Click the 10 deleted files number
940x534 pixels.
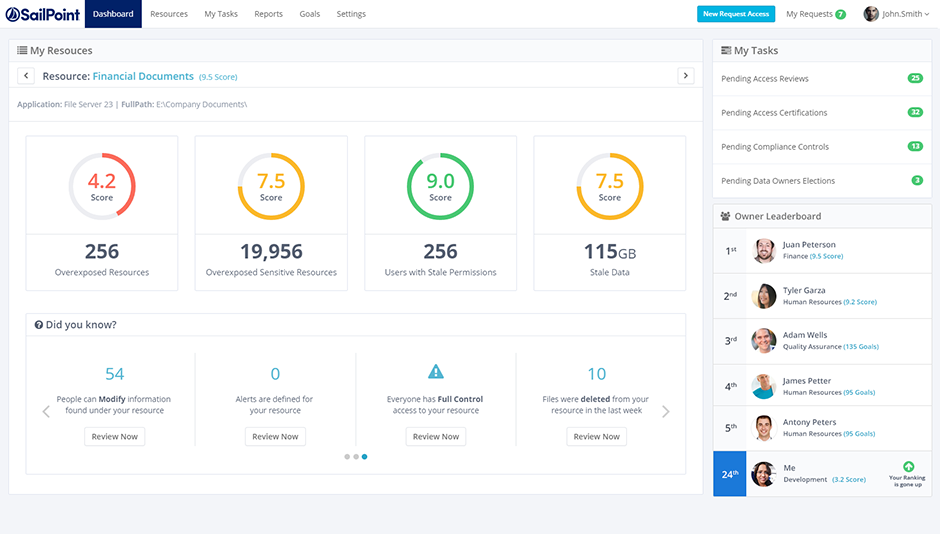pos(596,374)
